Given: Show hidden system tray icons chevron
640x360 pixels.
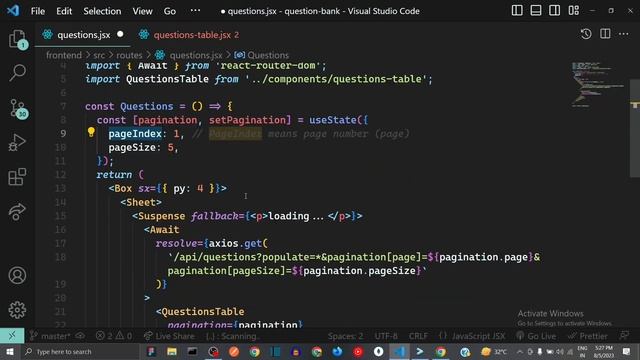Looking at the screenshot, I should coord(520,351).
